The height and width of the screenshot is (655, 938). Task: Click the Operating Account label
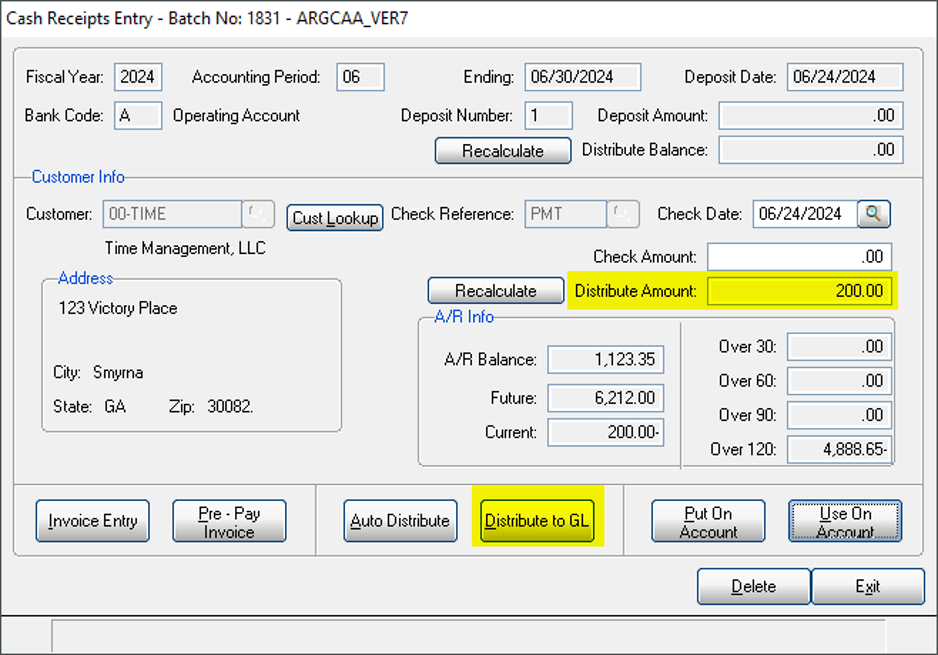point(236,115)
